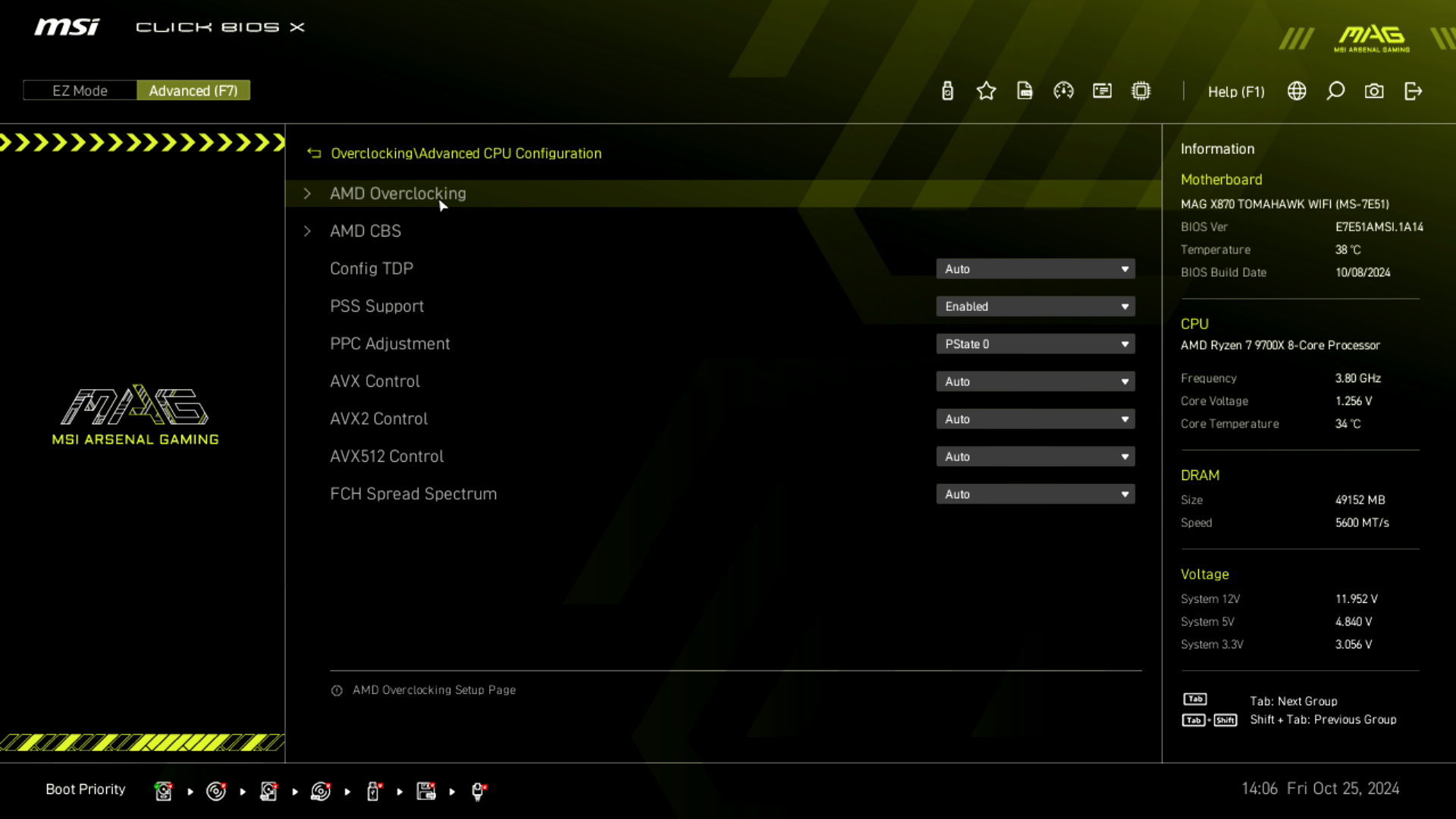
Task: Open the AVX512 Control dropdown
Action: 1035,457
